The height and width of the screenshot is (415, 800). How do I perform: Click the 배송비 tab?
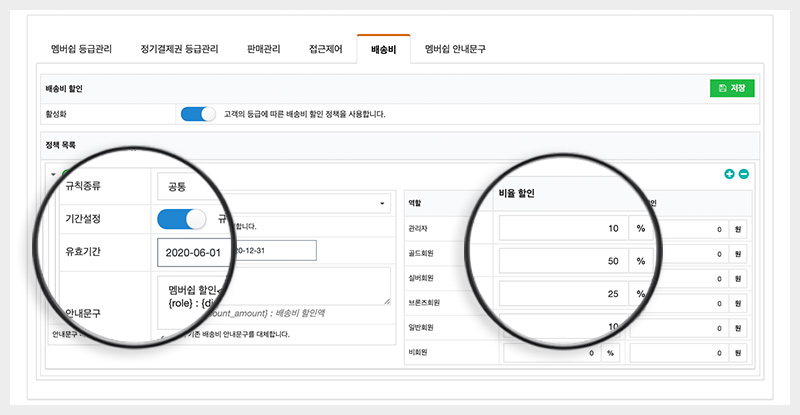click(x=383, y=49)
